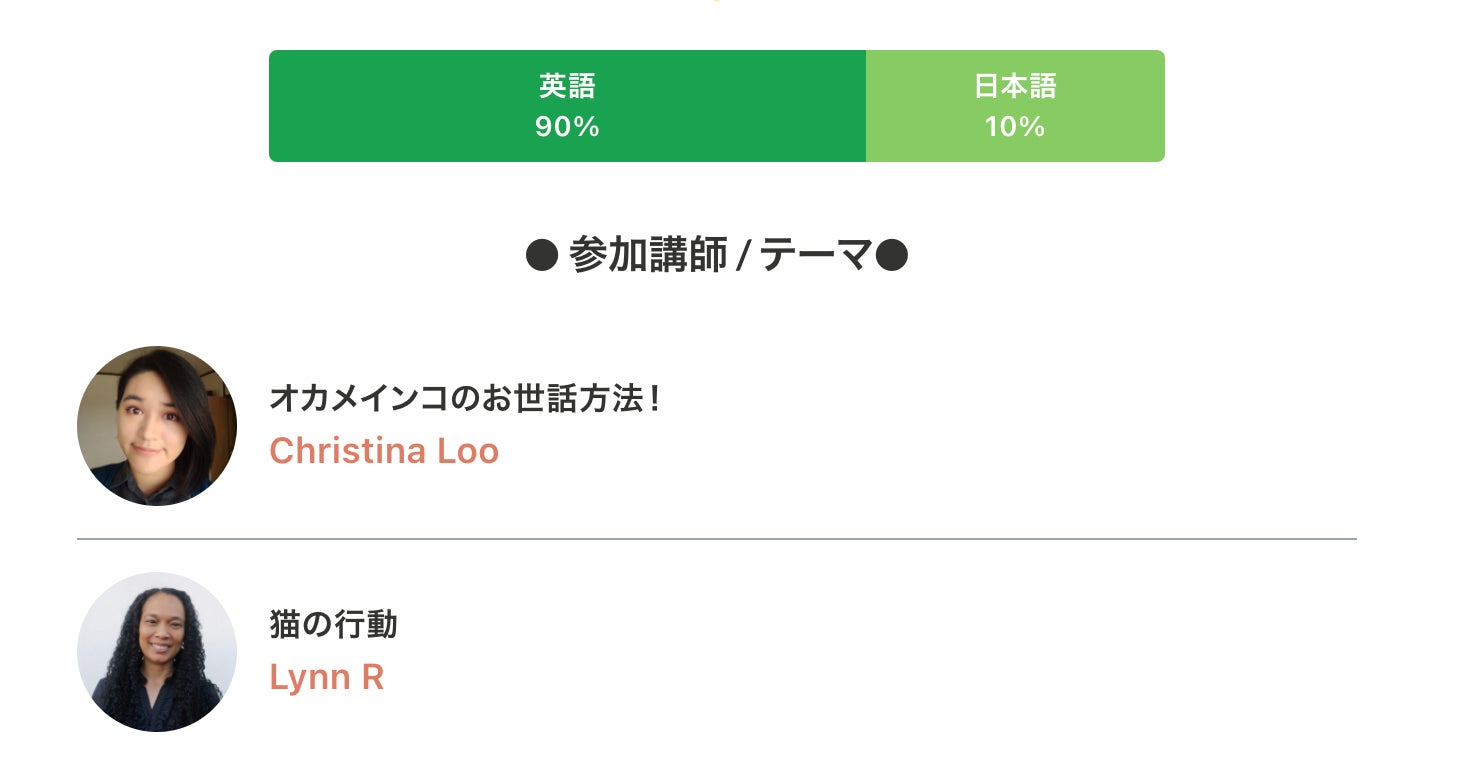The width and height of the screenshot is (1462, 764).
Task: Click the 英語 label text
Action: click(567, 86)
